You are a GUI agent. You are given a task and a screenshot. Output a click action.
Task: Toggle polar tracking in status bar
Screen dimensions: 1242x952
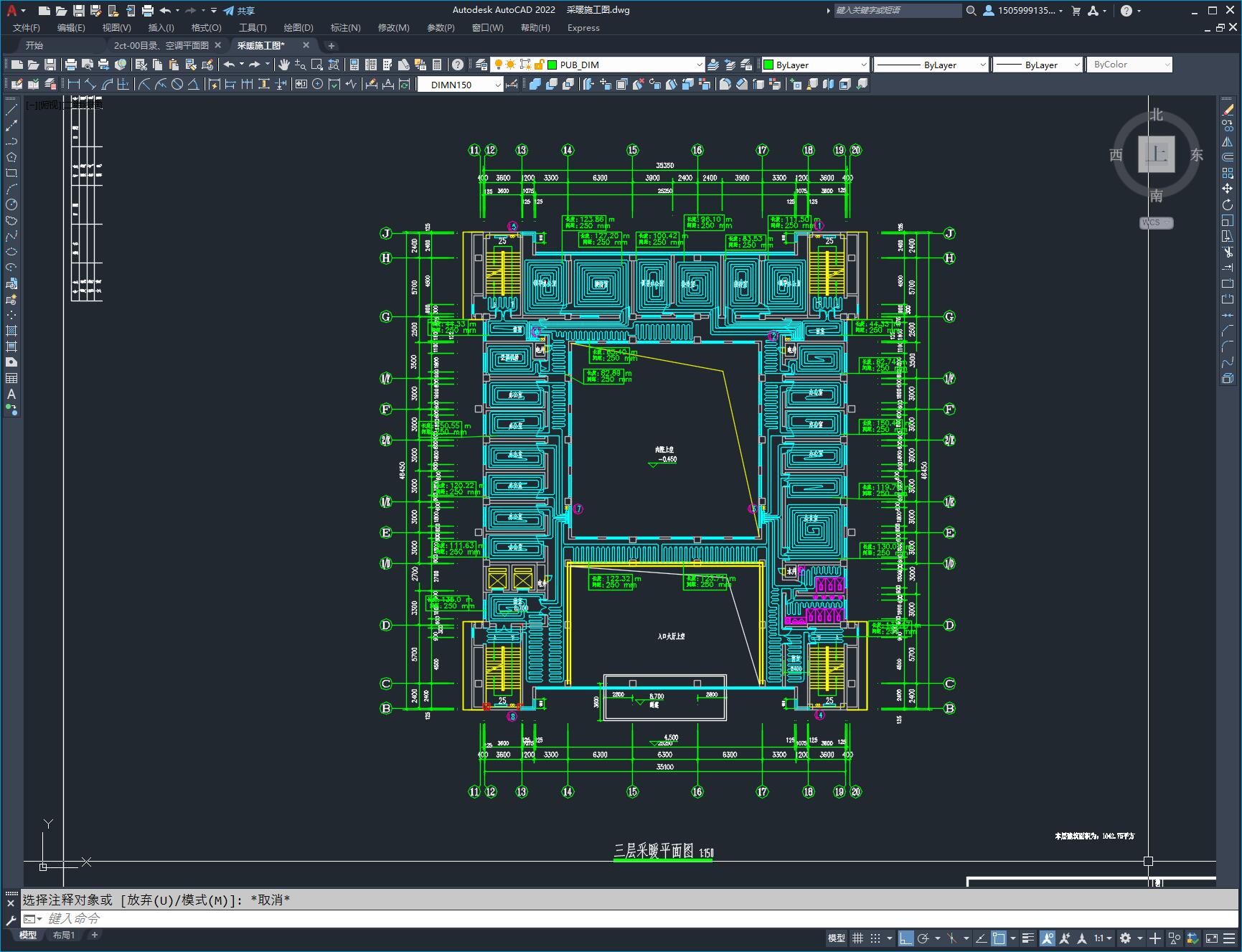[x=923, y=938]
